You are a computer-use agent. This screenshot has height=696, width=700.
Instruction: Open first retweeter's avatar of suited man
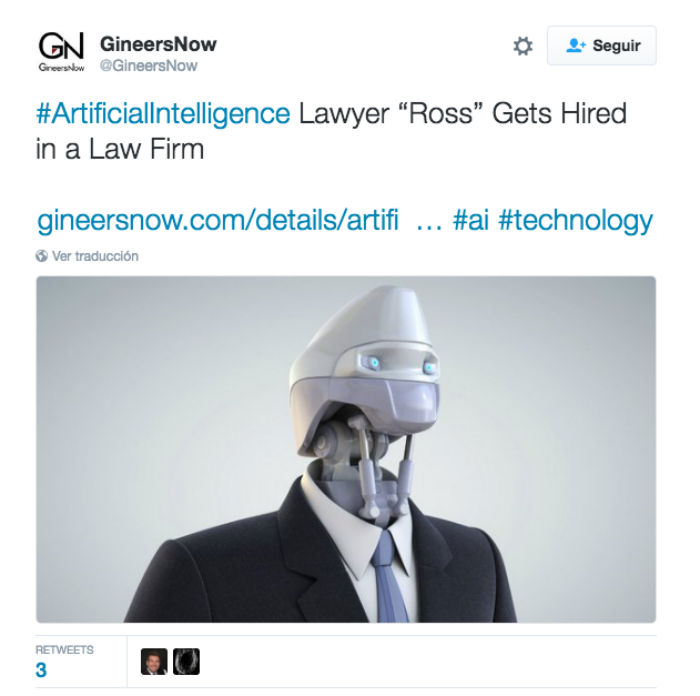click(154, 662)
